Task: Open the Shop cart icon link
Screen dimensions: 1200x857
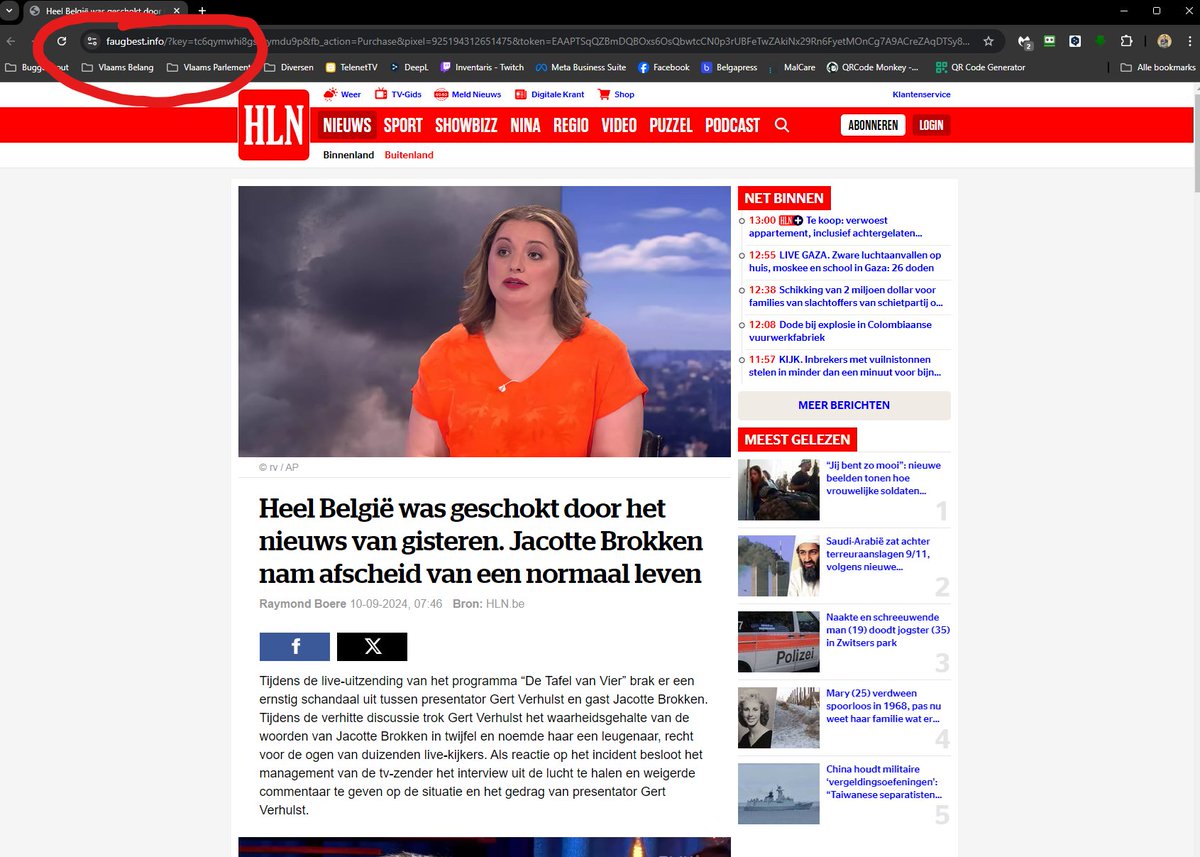Action: pos(616,94)
